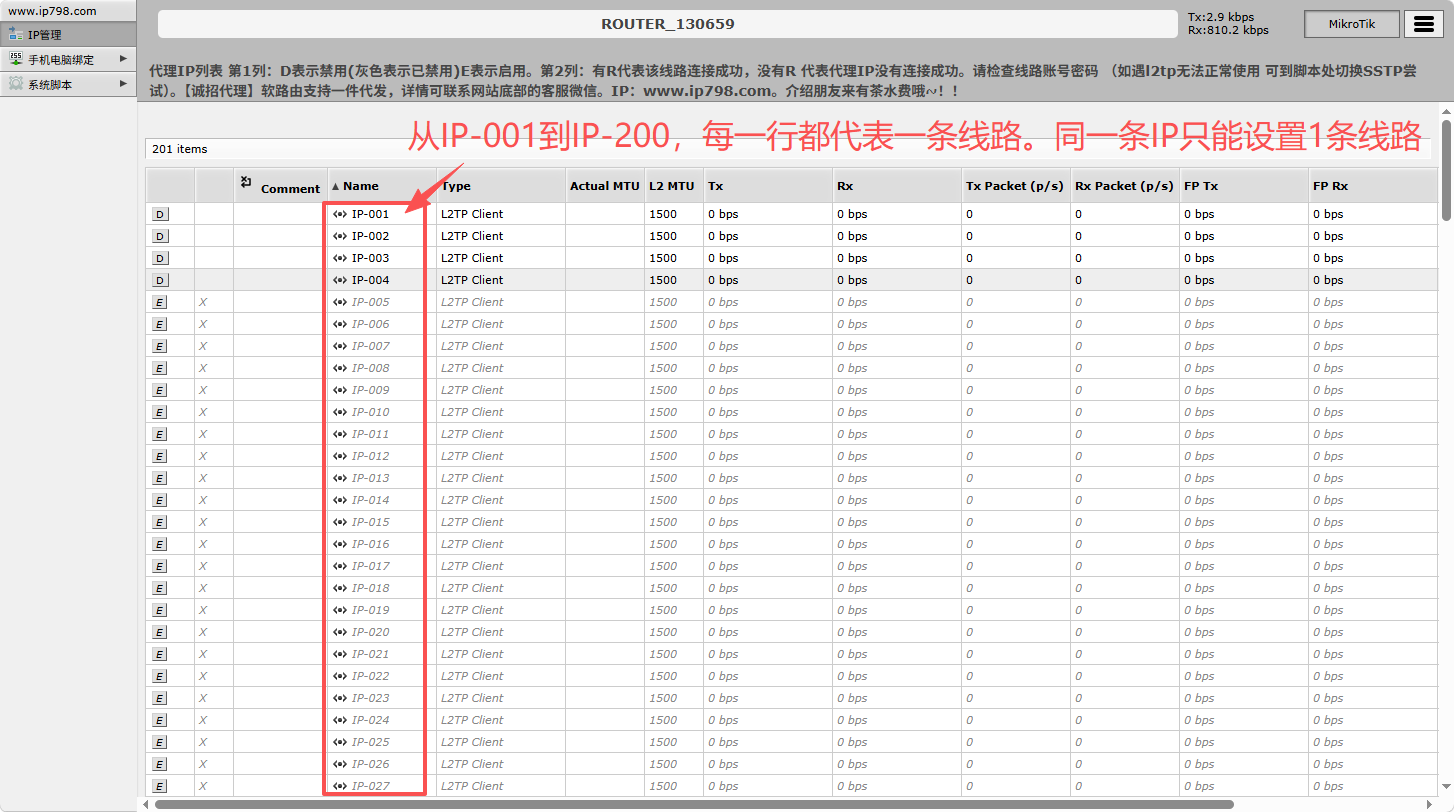Click the interface icon beside IP-013

tap(340, 478)
